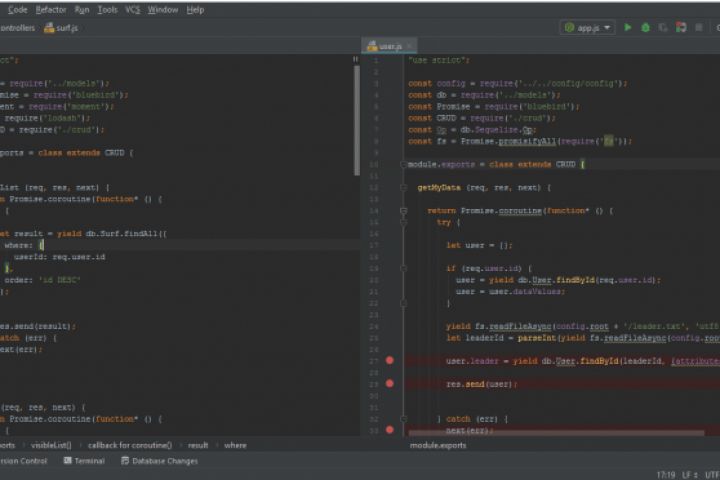Click the 17:19 cursor position in status bar

[666, 474]
